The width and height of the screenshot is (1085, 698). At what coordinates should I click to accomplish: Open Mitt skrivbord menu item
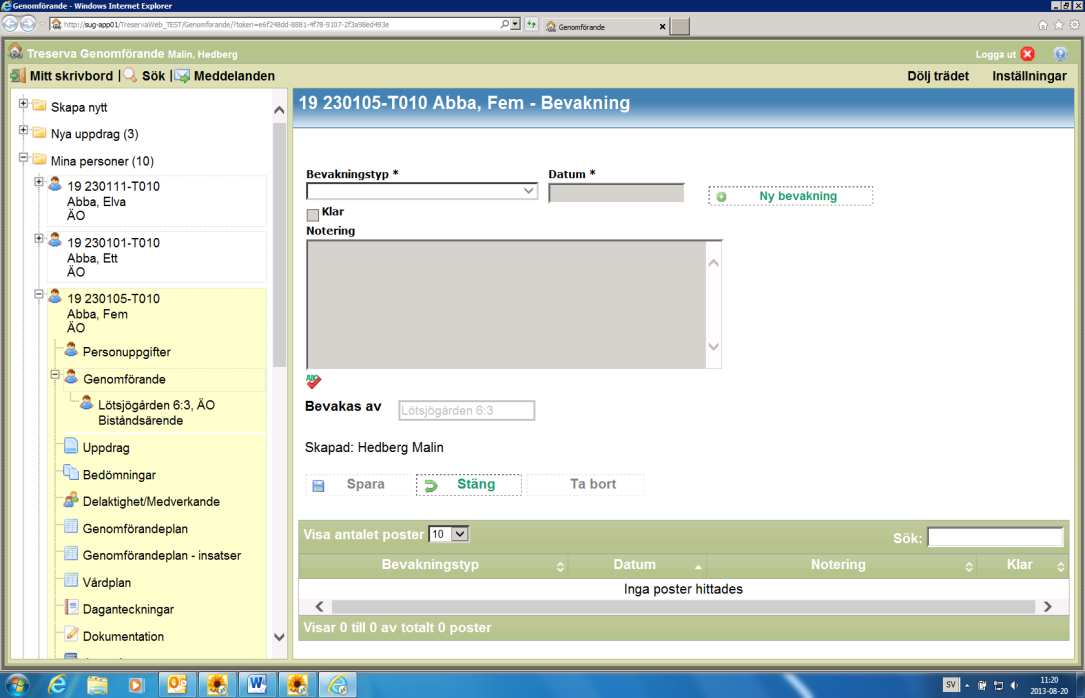(x=71, y=76)
